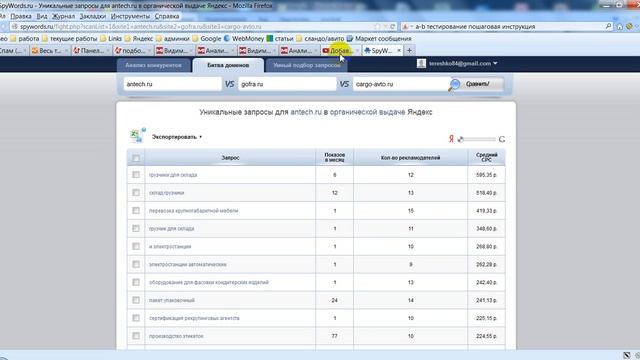
Task: Open the query link склад грузчики
Action: pos(167,193)
